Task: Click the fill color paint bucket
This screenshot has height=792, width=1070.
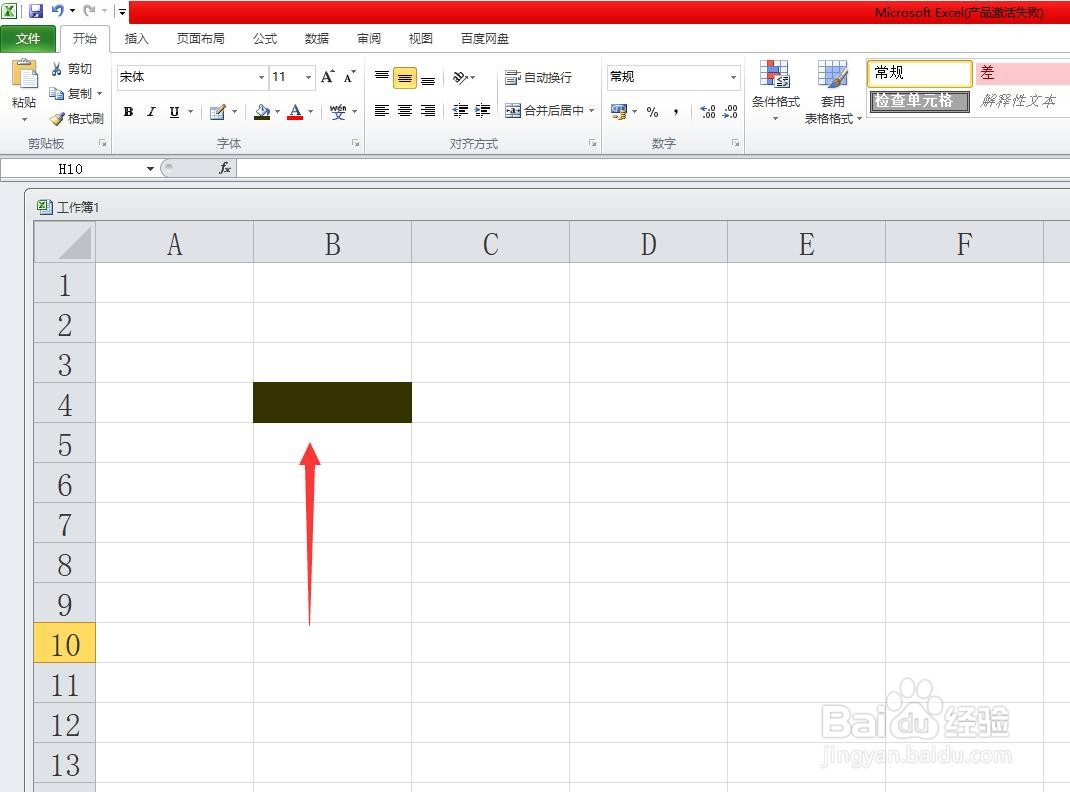Action: tap(262, 112)
